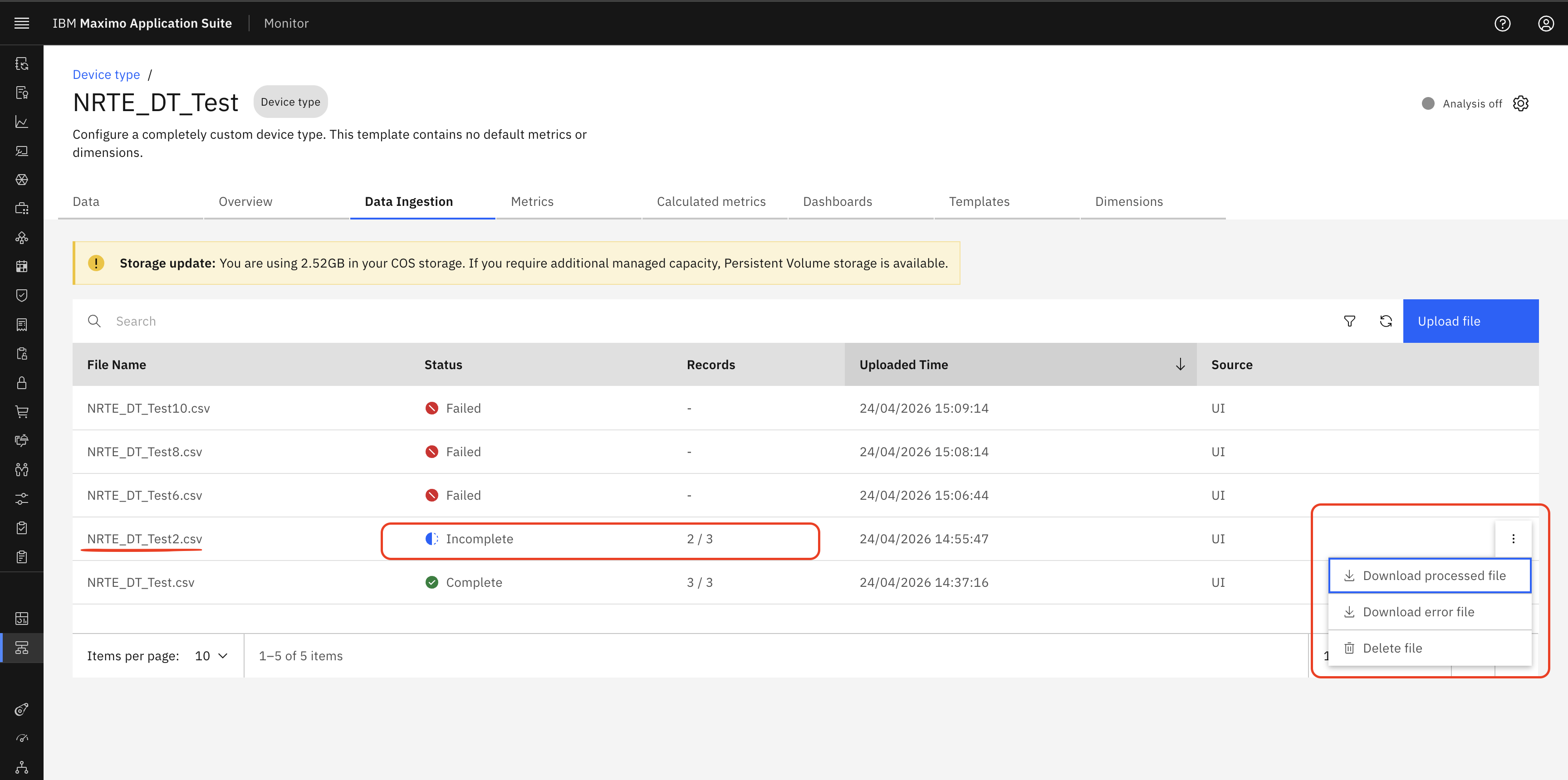This screenshot has width=1568, height=780.
Task: Click the certificate document sidebar icon
Action: [22, 93]
